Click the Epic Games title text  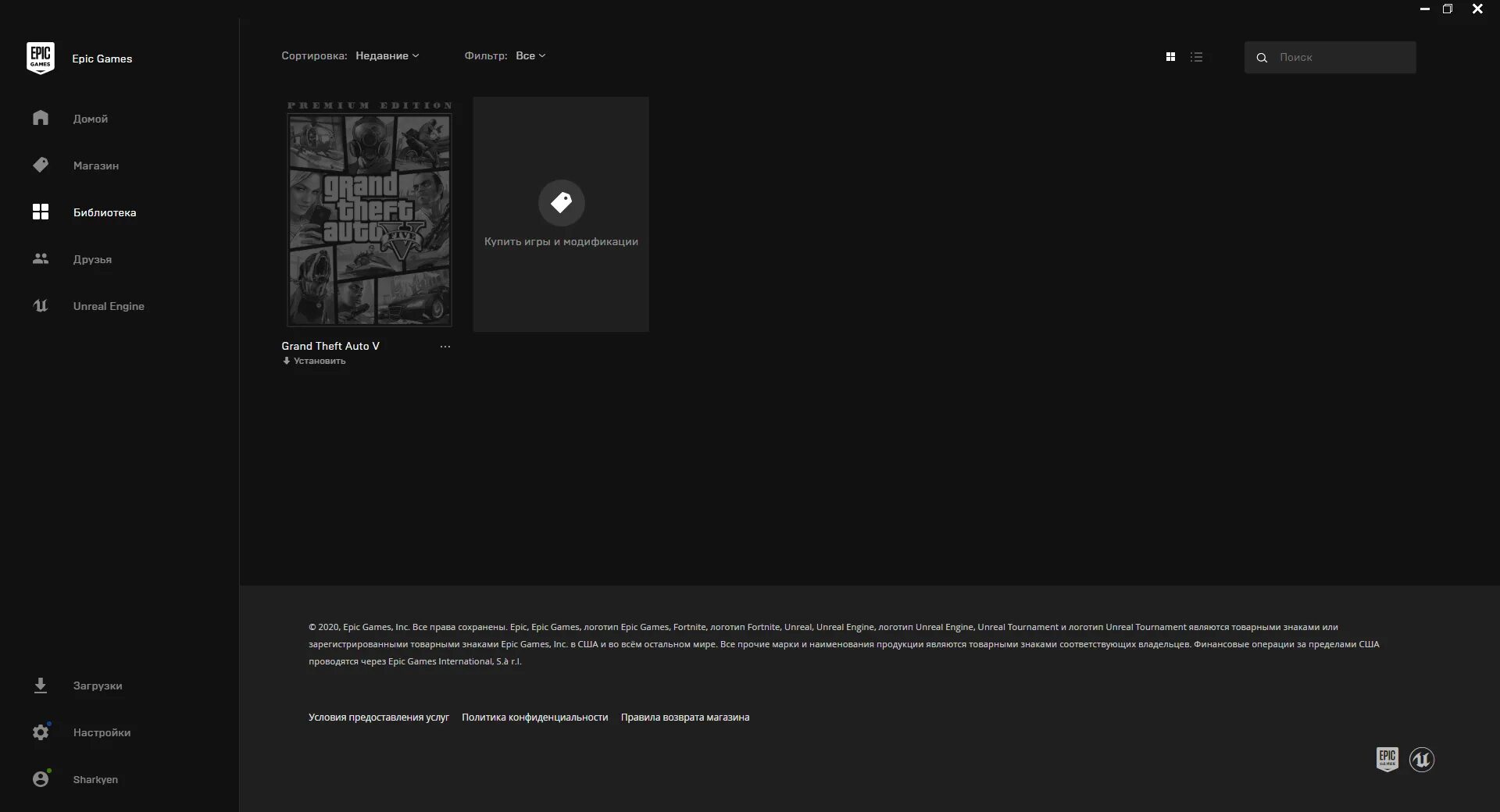pyautogui.click(x=102, y=59)
